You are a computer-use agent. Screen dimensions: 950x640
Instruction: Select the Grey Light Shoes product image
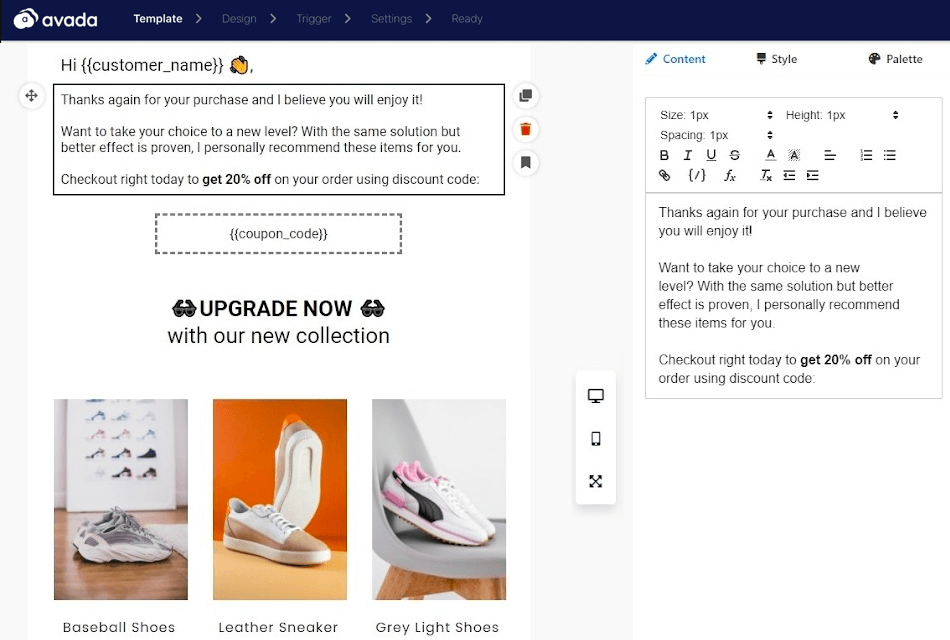click(x=439, y=499)
